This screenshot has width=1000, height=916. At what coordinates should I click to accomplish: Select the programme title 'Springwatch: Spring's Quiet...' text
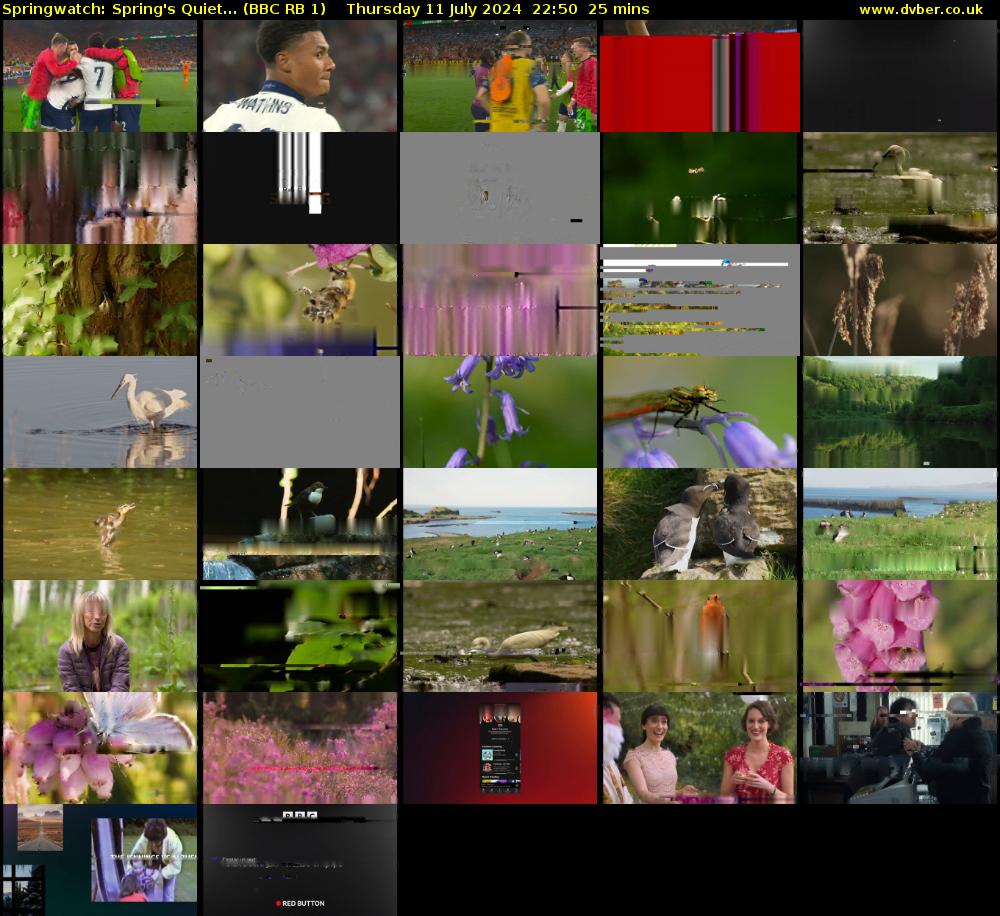120,10
